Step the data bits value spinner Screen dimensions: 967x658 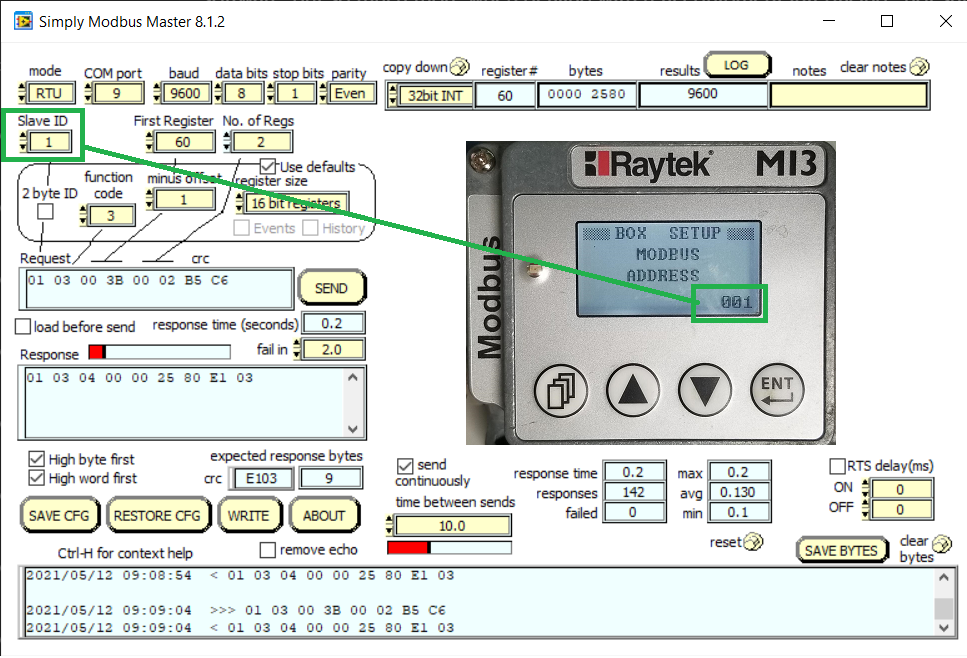pyautogui.click(x=218, y=93)
